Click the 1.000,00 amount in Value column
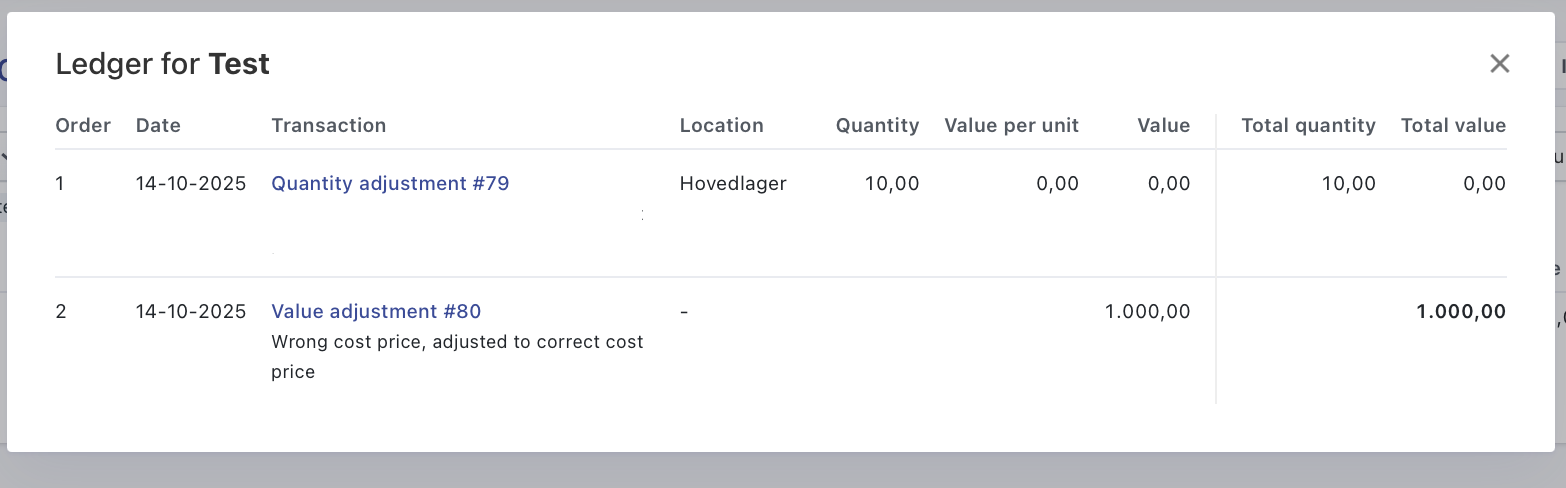Screen dimensions: 1566x488 coord(1147,312)
